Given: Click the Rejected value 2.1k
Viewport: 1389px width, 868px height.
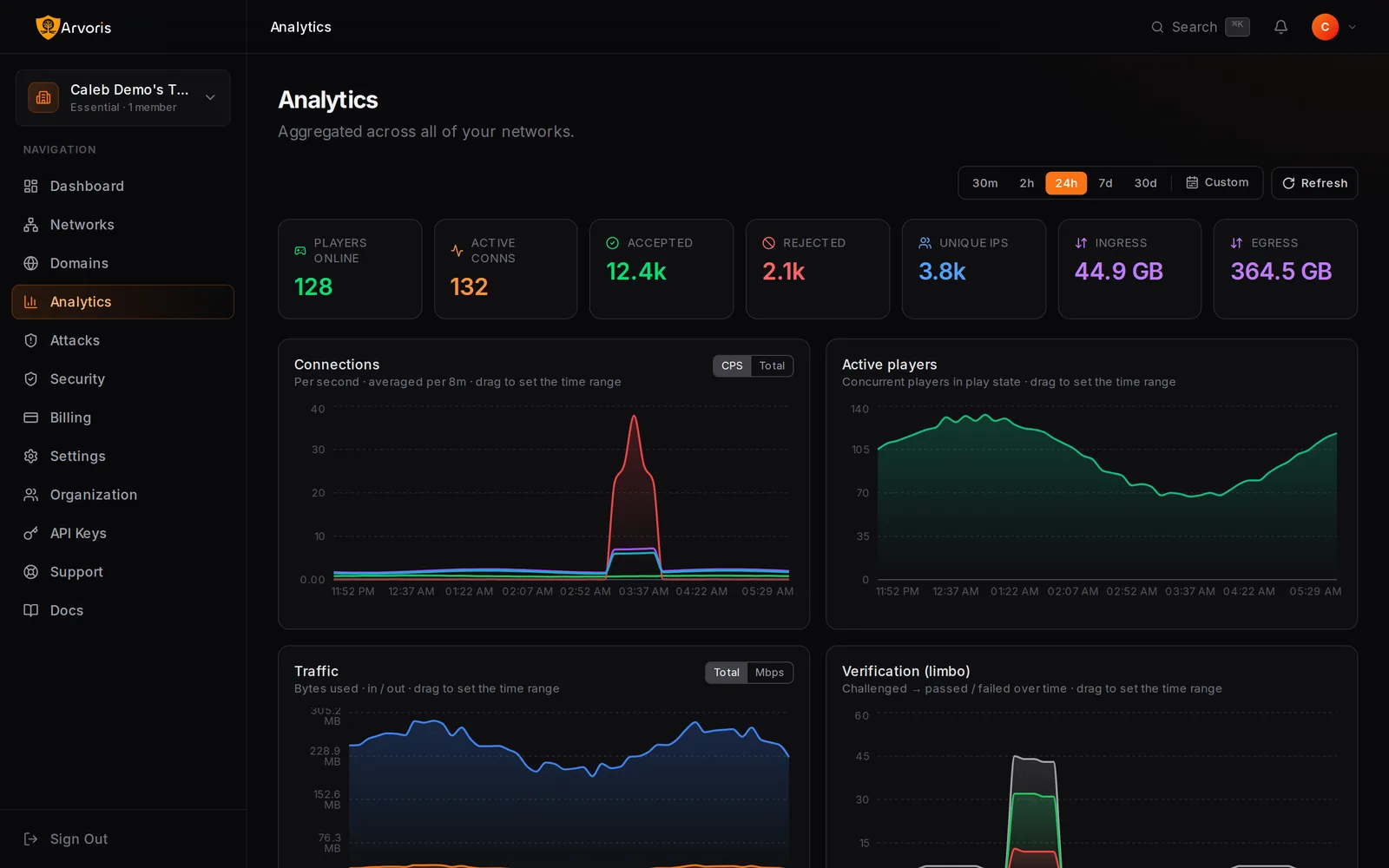Looking at the screenshot, I should 783,272.
